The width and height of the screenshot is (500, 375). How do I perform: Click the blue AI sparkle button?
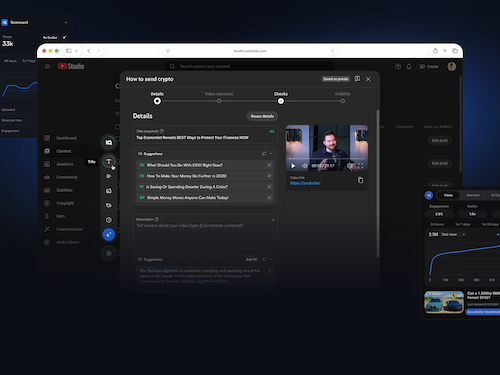109,235
